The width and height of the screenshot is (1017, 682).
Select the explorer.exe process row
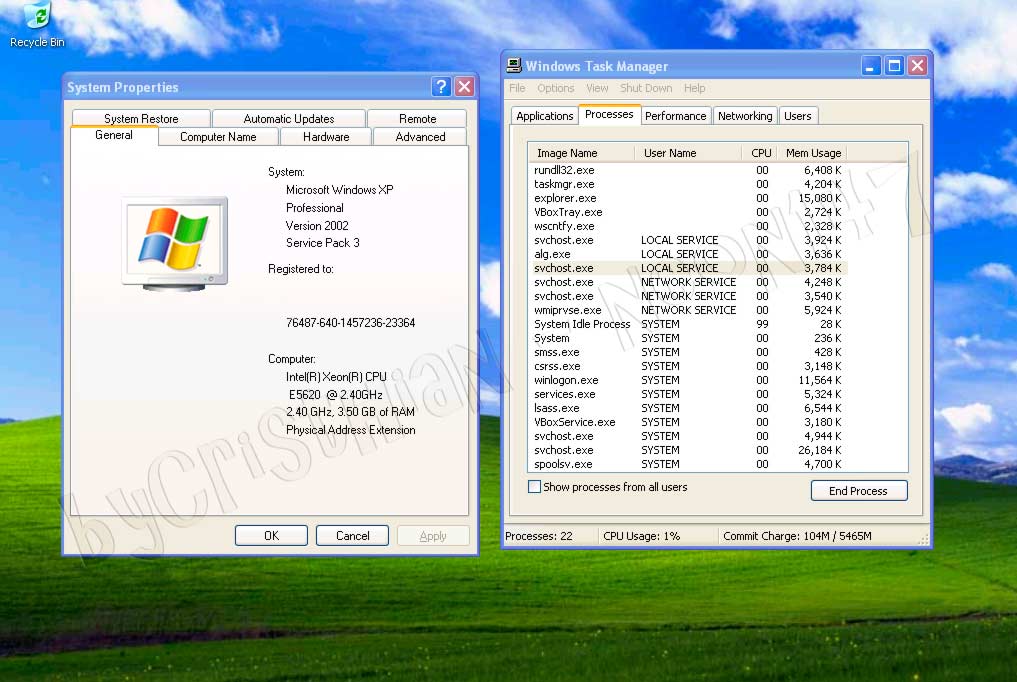688,198
